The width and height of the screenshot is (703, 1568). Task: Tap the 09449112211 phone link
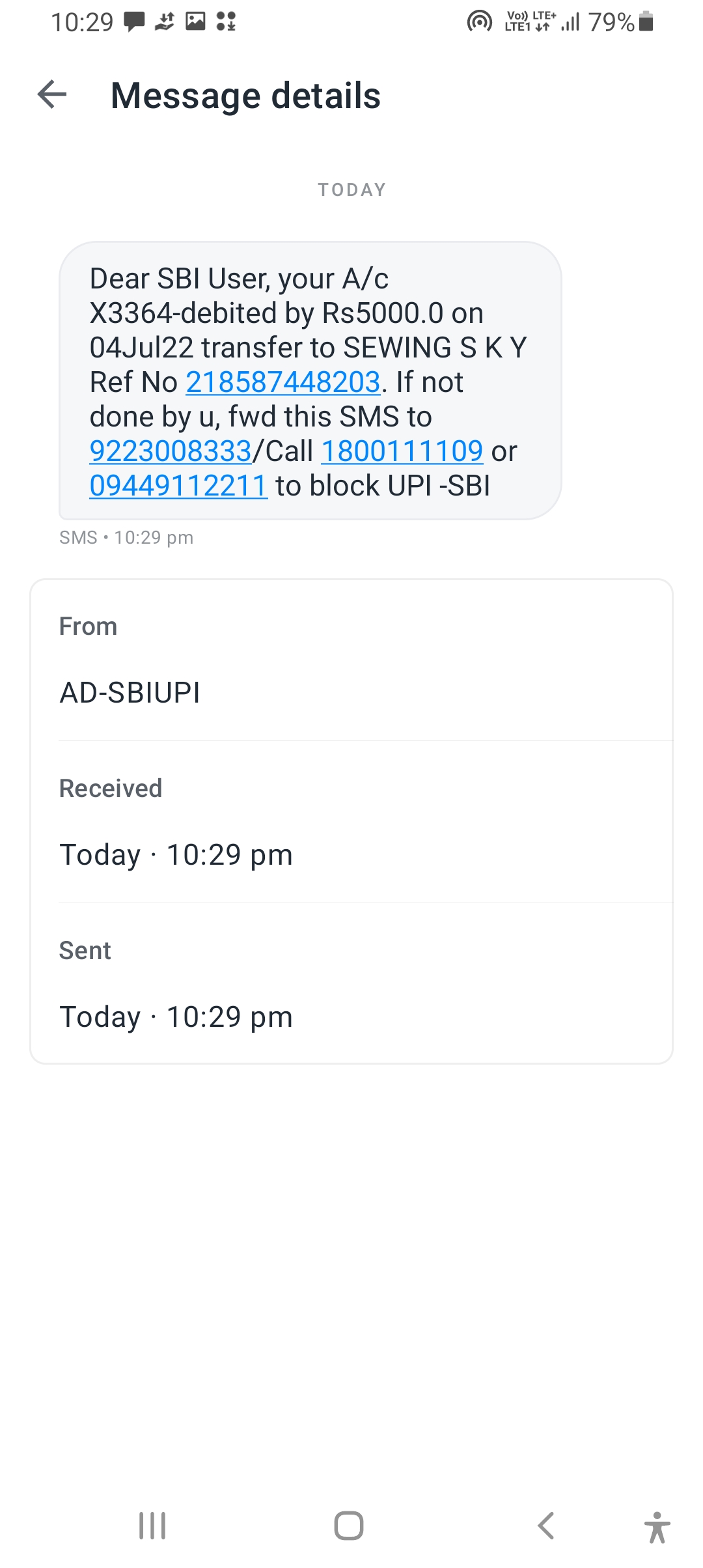click(178, 486)
